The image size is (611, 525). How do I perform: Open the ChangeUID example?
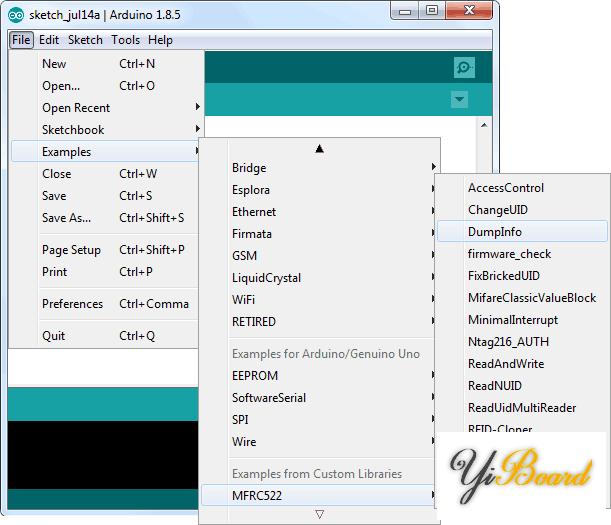(x=522, y=210)
